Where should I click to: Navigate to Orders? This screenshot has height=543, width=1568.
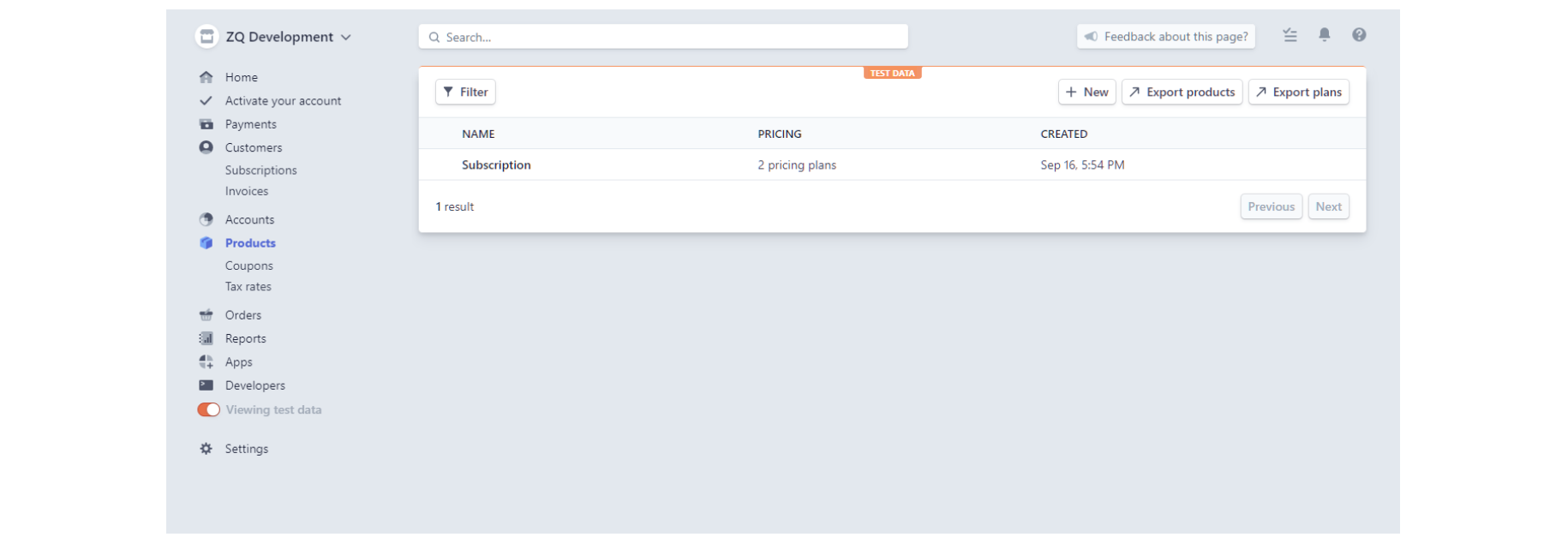243,315
